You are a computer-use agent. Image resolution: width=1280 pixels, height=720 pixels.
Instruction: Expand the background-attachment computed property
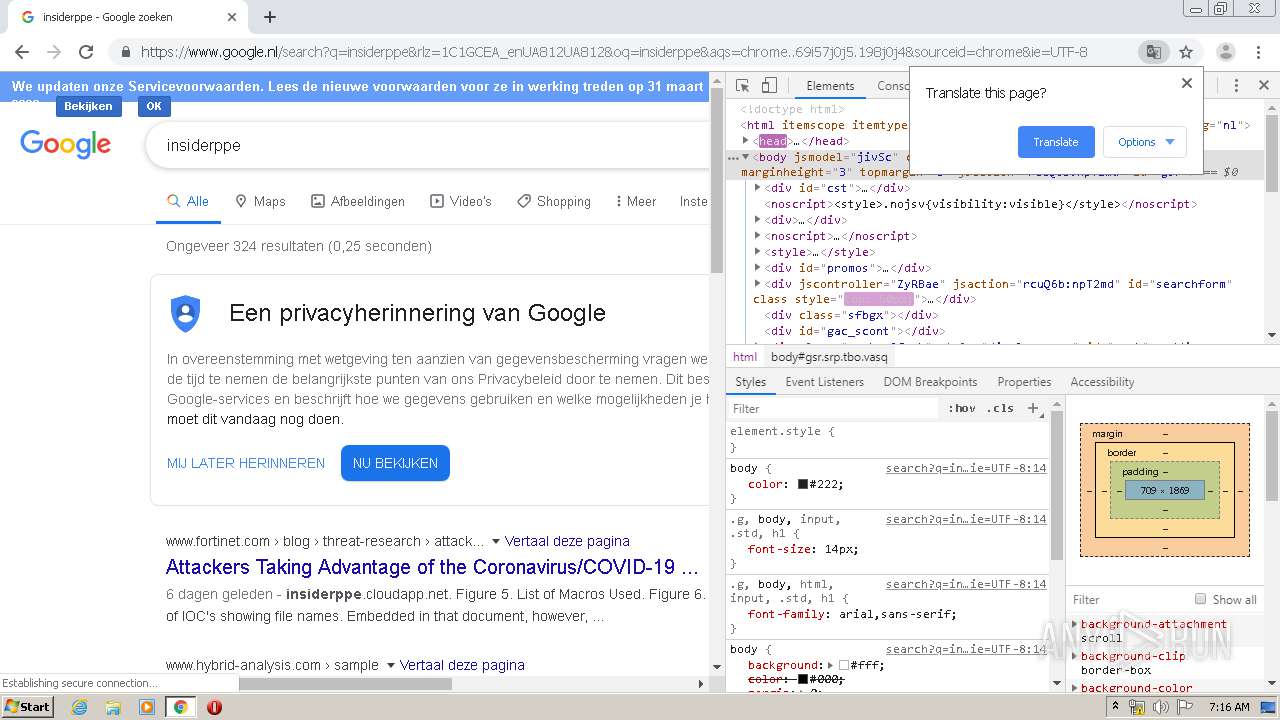(1076, 624)
